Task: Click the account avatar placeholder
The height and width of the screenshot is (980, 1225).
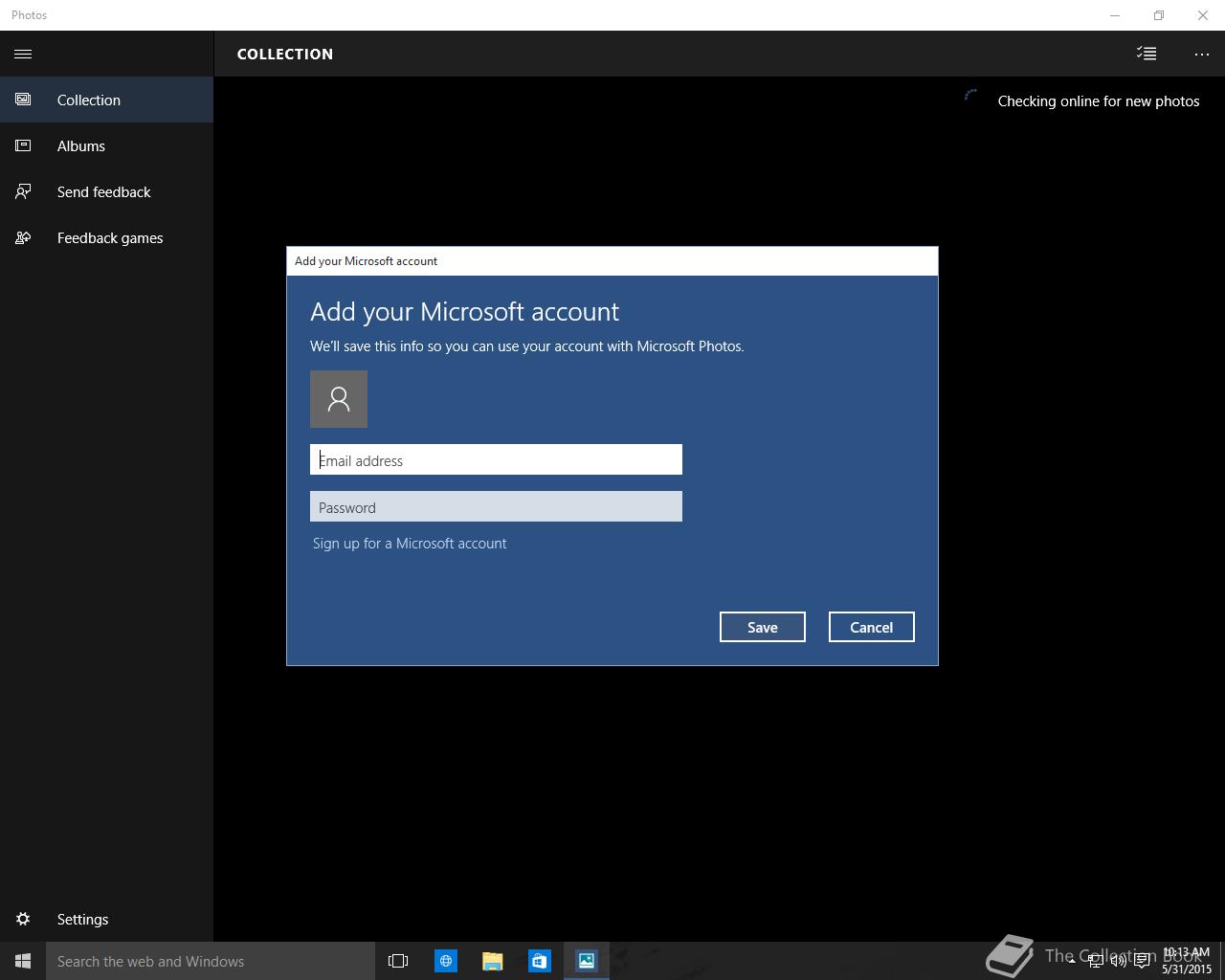Action: click(339, 399)
